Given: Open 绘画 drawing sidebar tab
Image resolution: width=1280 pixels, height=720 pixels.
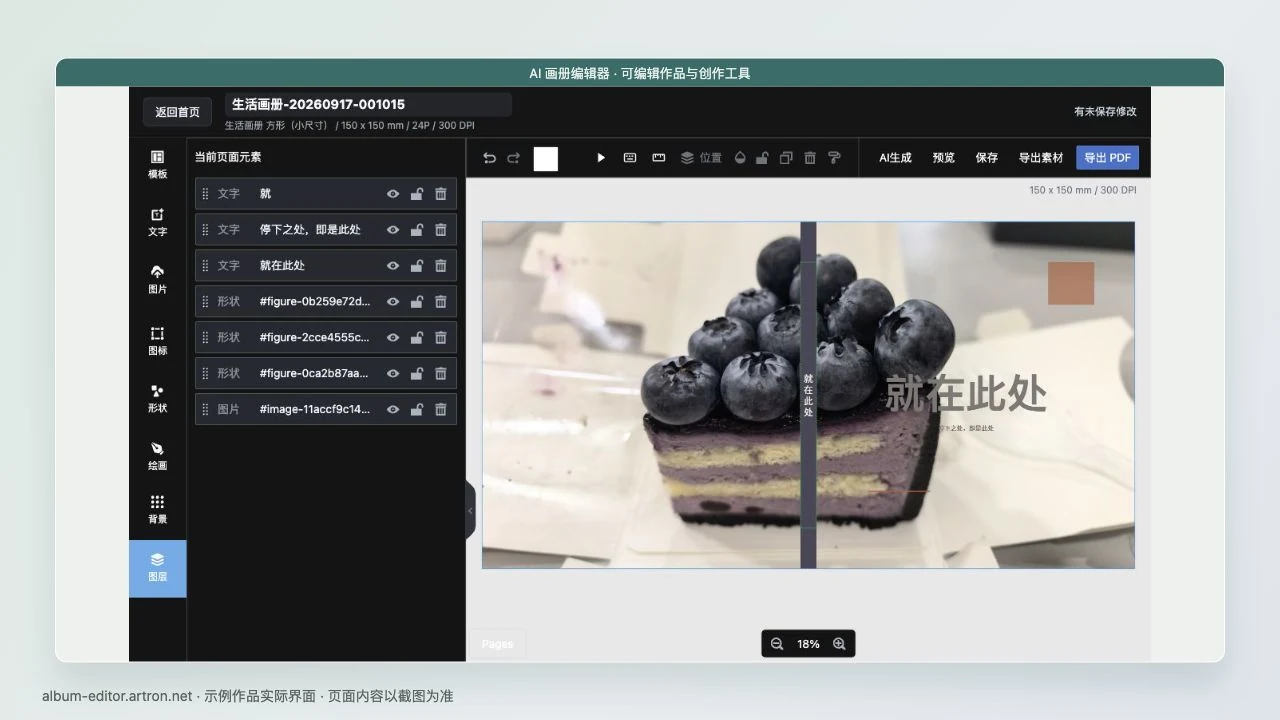Looking at the screenshot, I should (x=157, y=456).
